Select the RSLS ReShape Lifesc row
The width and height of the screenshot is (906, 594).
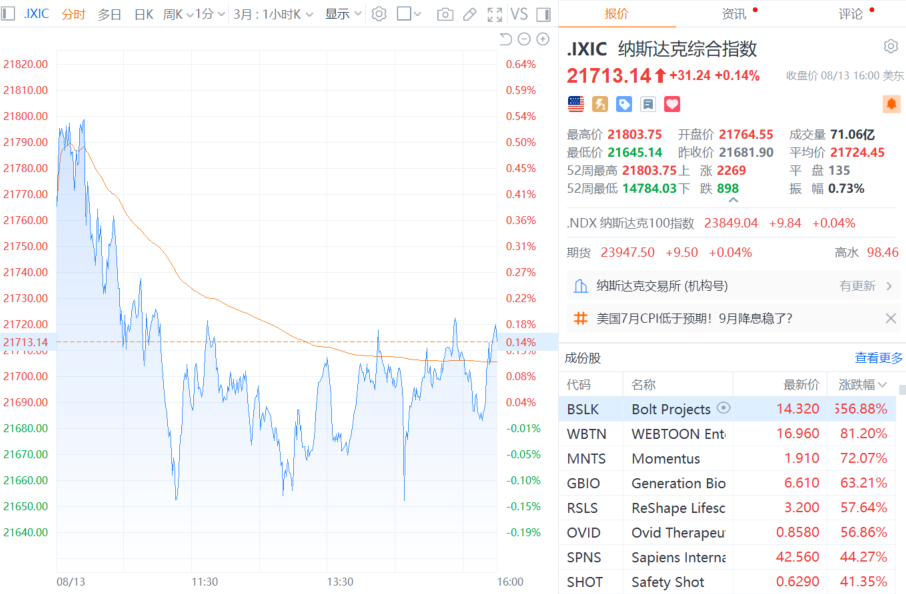point(727,508)
